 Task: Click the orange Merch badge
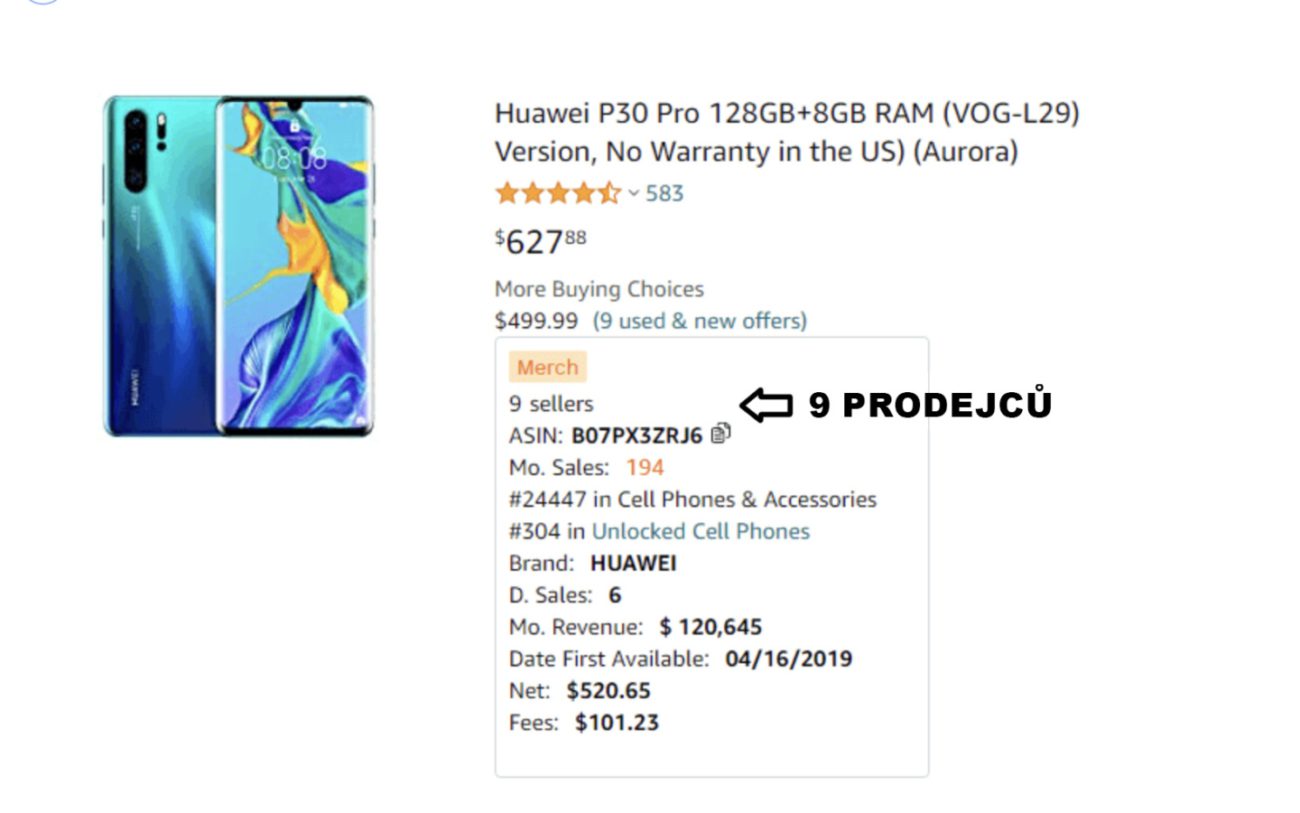547,367
